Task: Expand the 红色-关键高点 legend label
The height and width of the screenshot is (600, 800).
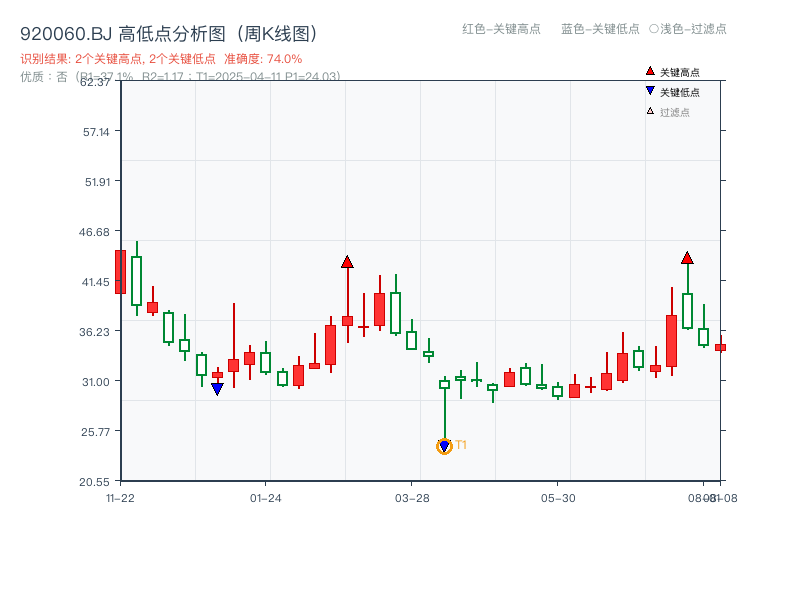Action: coord(501,30)
